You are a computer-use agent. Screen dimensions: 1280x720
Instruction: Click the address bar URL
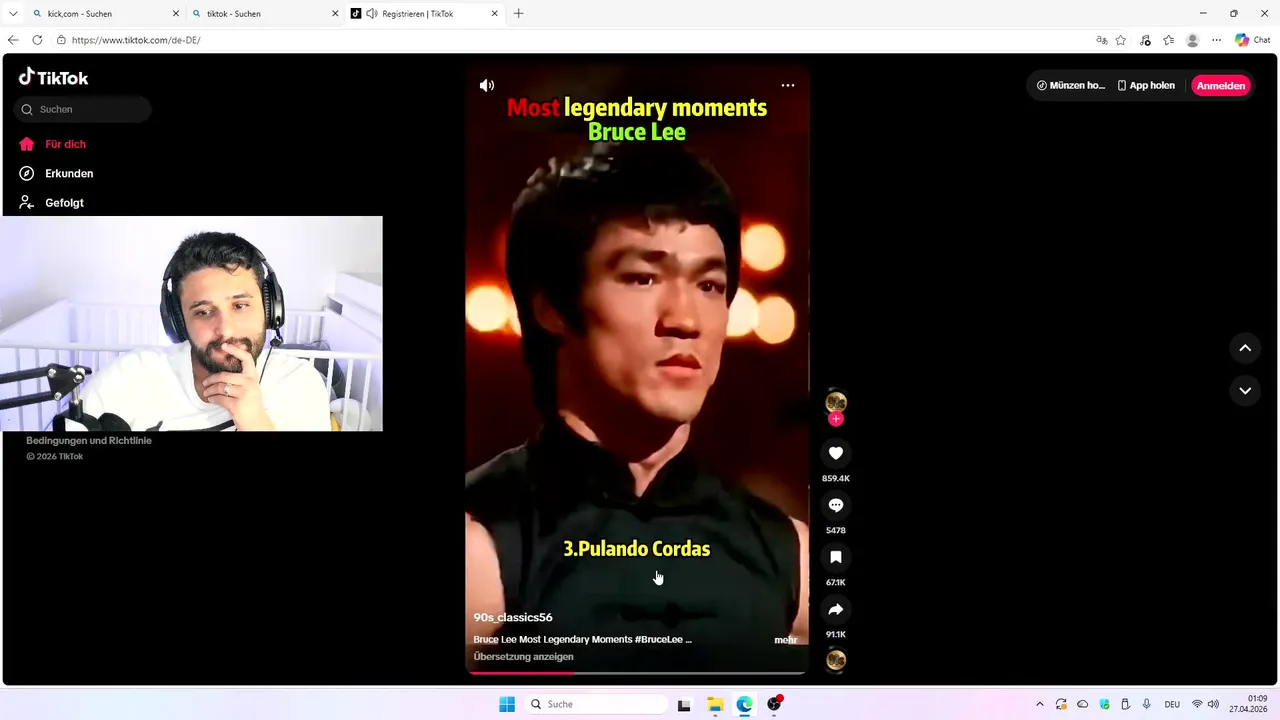pyautogui.click(x=136, y=40)
